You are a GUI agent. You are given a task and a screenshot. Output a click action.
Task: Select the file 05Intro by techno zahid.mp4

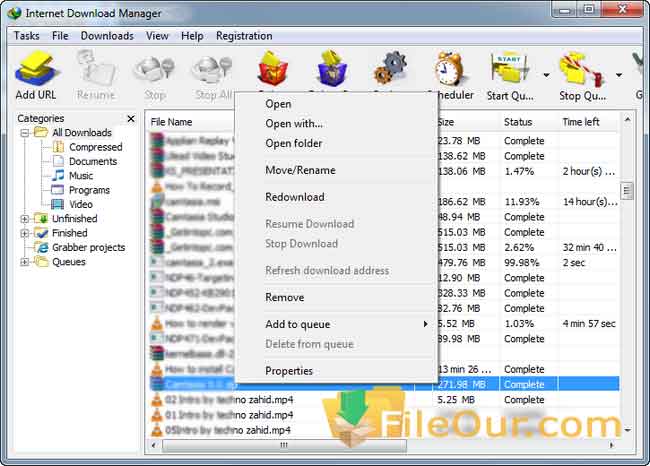(228, 430)
